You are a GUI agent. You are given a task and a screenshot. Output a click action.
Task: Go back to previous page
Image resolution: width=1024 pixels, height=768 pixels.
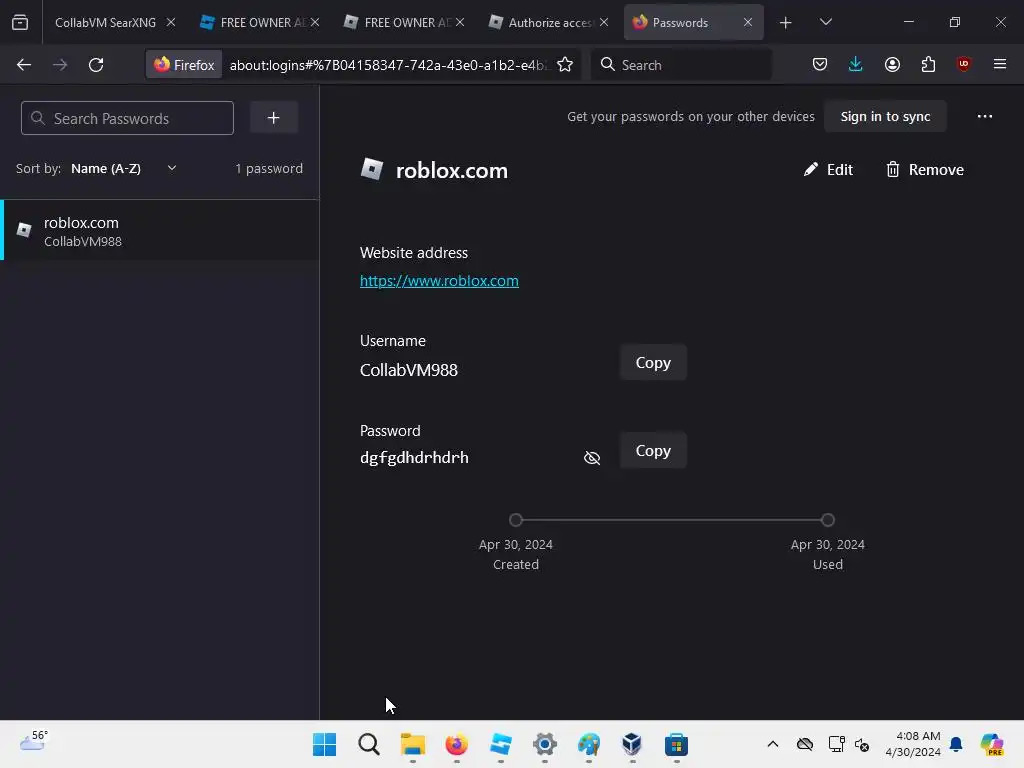coord(24,65)
